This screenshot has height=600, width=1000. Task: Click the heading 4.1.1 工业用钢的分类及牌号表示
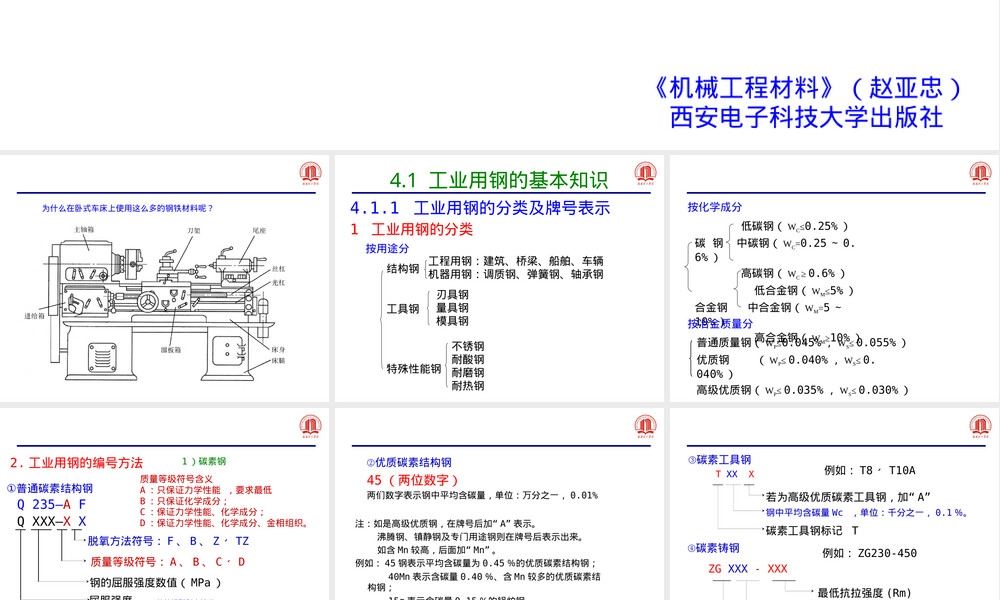(x=480, y=208)
